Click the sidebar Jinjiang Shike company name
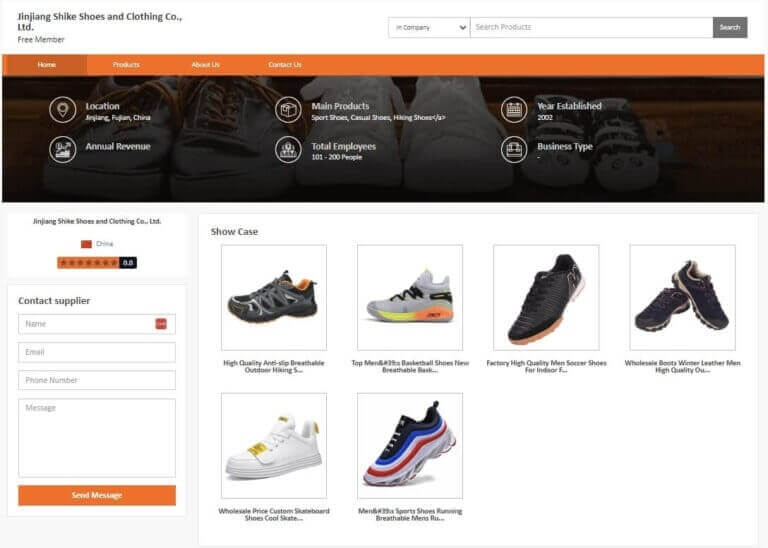768x548 pixels. (x=97, y=221)
